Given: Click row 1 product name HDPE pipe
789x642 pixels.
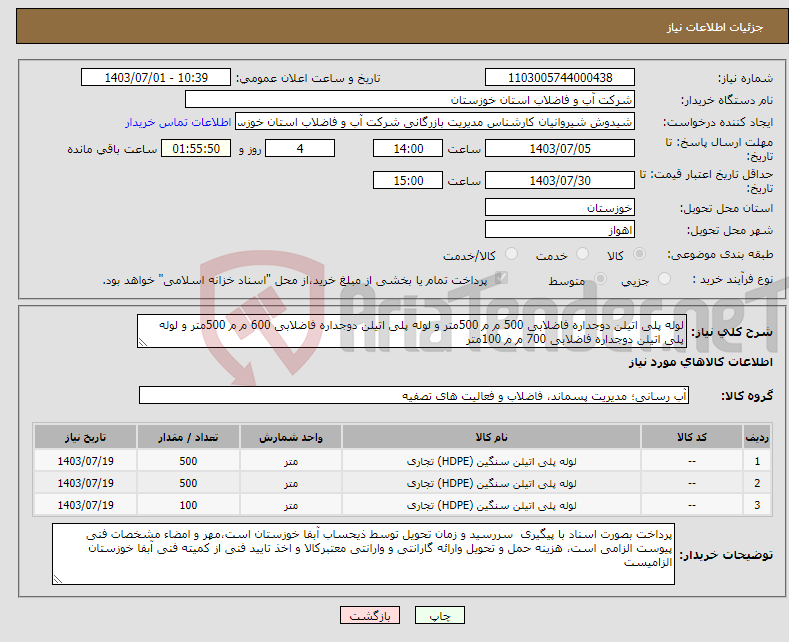Looking at the screenshot, I should (x=491, y=461).
